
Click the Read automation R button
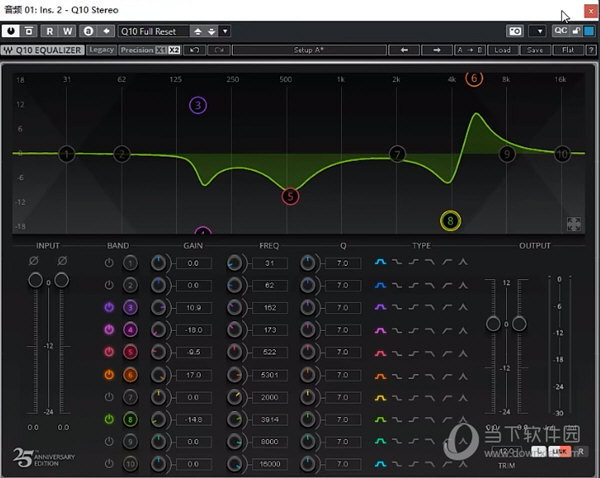(x=49, y=31)
